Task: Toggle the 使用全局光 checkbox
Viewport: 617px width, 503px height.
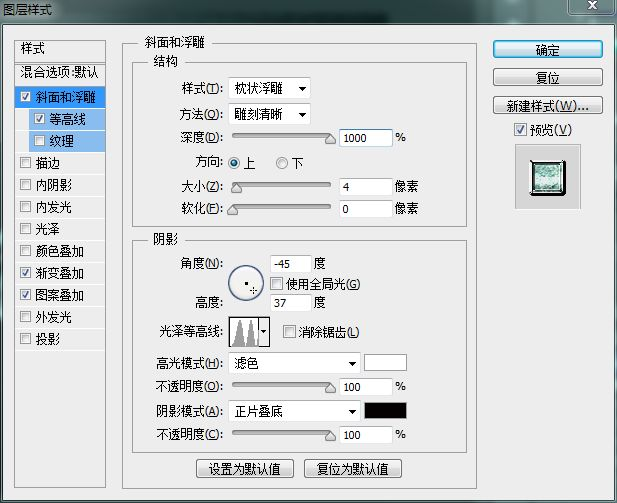Action: (277, 284)
